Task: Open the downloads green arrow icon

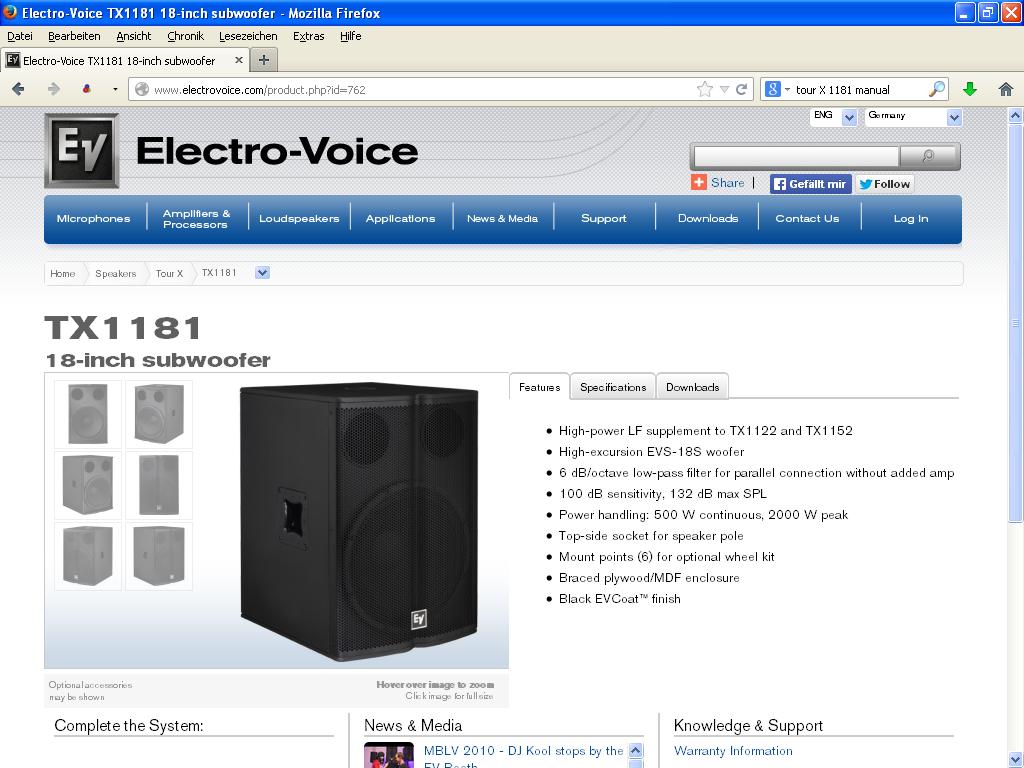Action: (969, 89)
